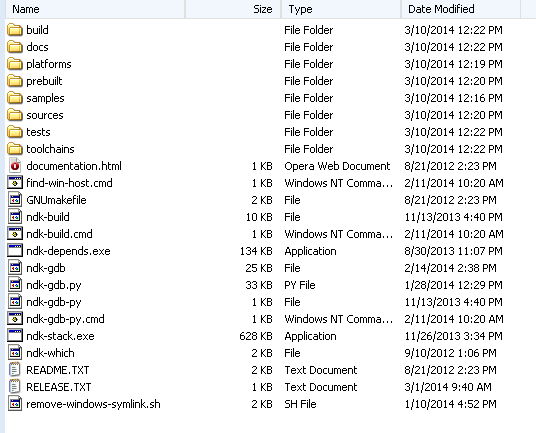536x433 pixels.
Task: Sort by Date Modified column header
Action: click(461, 9)
